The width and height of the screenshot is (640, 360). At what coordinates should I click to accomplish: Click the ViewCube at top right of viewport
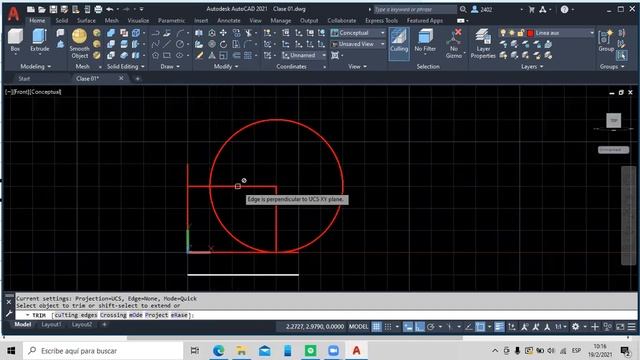(613, 121)
